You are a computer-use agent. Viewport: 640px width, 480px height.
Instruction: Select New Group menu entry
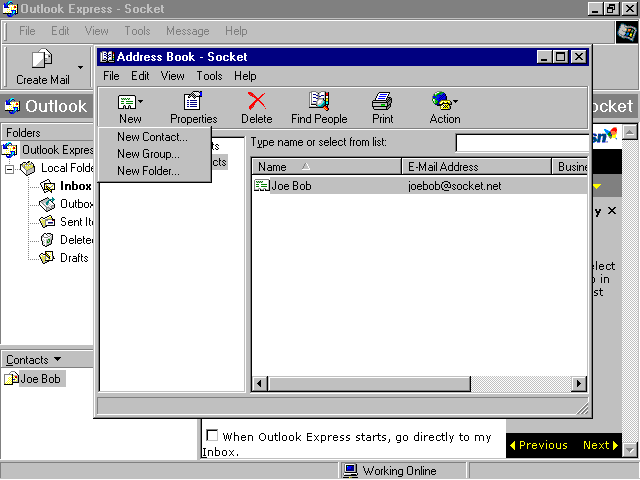pyautogui.click(x=148, y=154)
